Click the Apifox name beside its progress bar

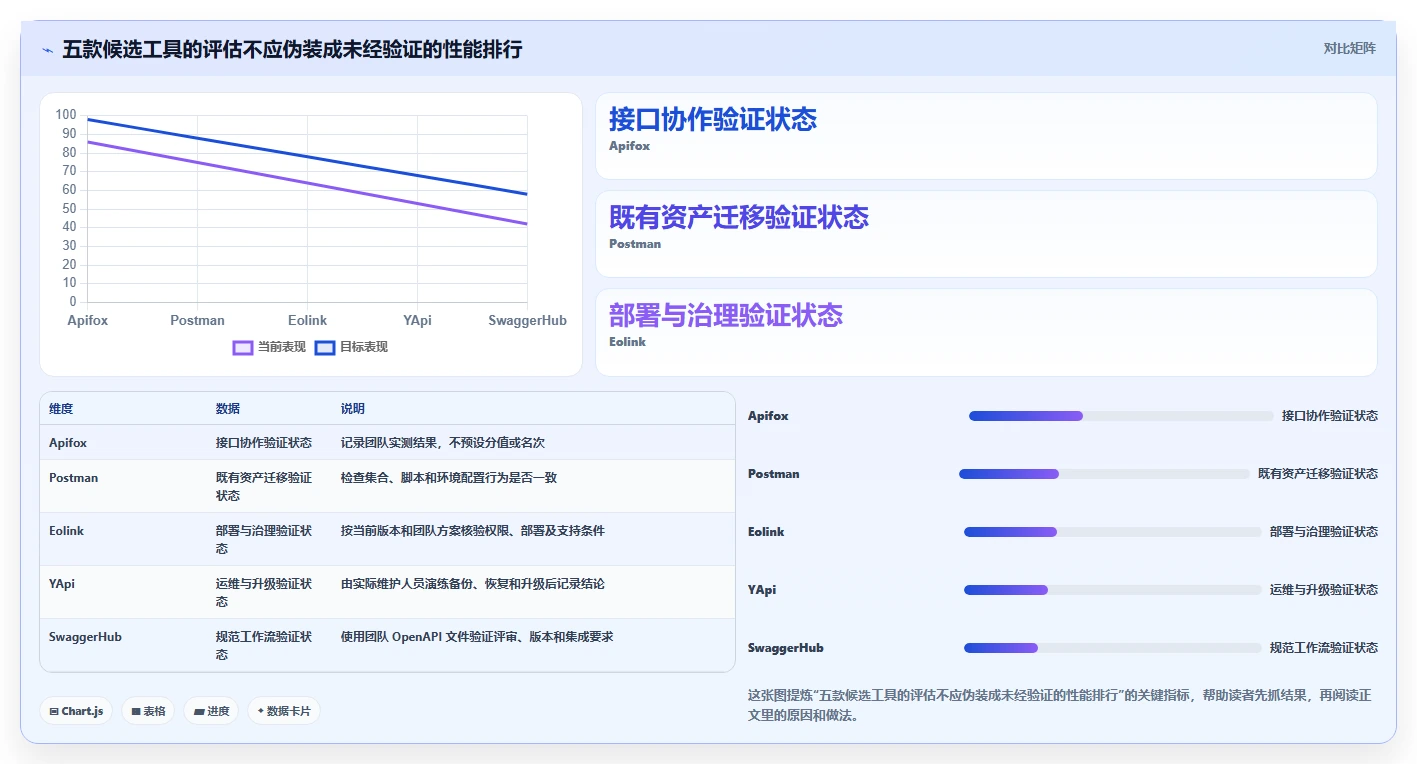pos(768,416)
